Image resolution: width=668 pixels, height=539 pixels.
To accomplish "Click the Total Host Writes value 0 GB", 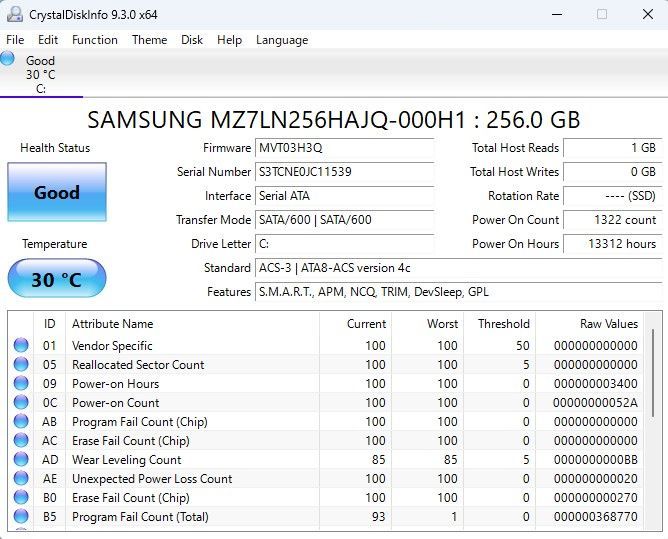I will coord(613,172).
